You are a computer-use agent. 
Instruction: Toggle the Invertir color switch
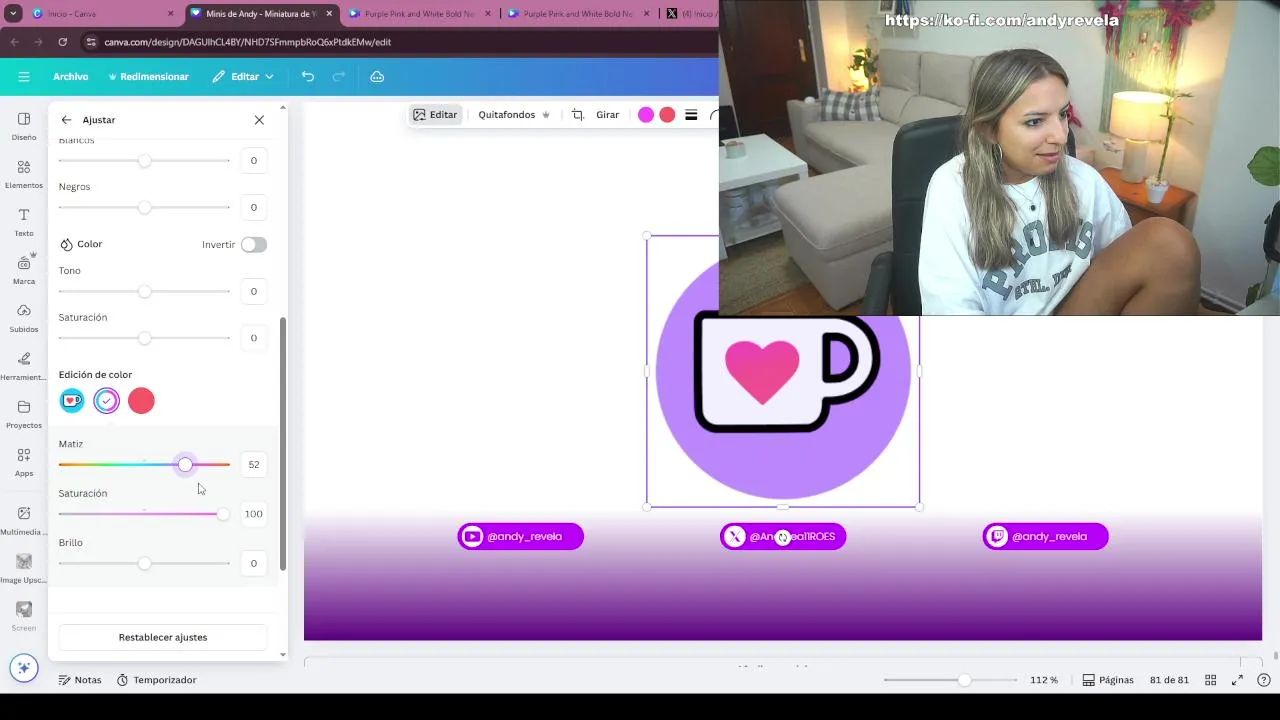point(253,245)
